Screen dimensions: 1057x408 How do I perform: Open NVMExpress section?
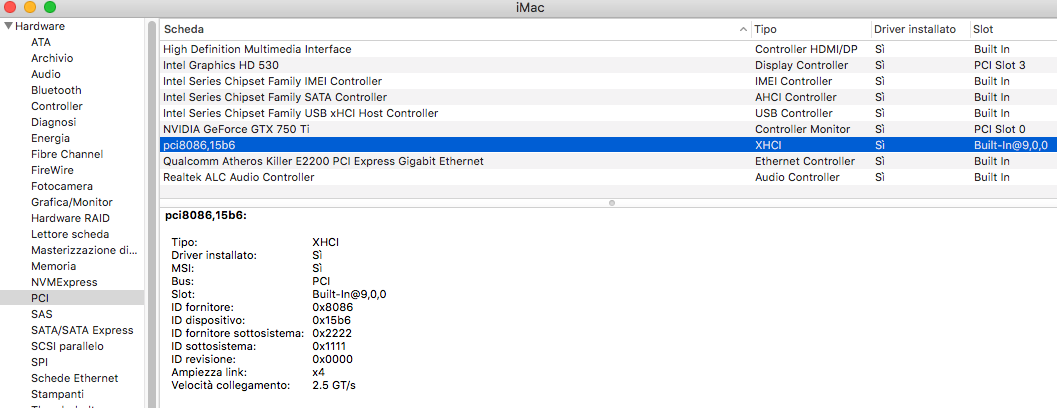click(x=64, y=282)
